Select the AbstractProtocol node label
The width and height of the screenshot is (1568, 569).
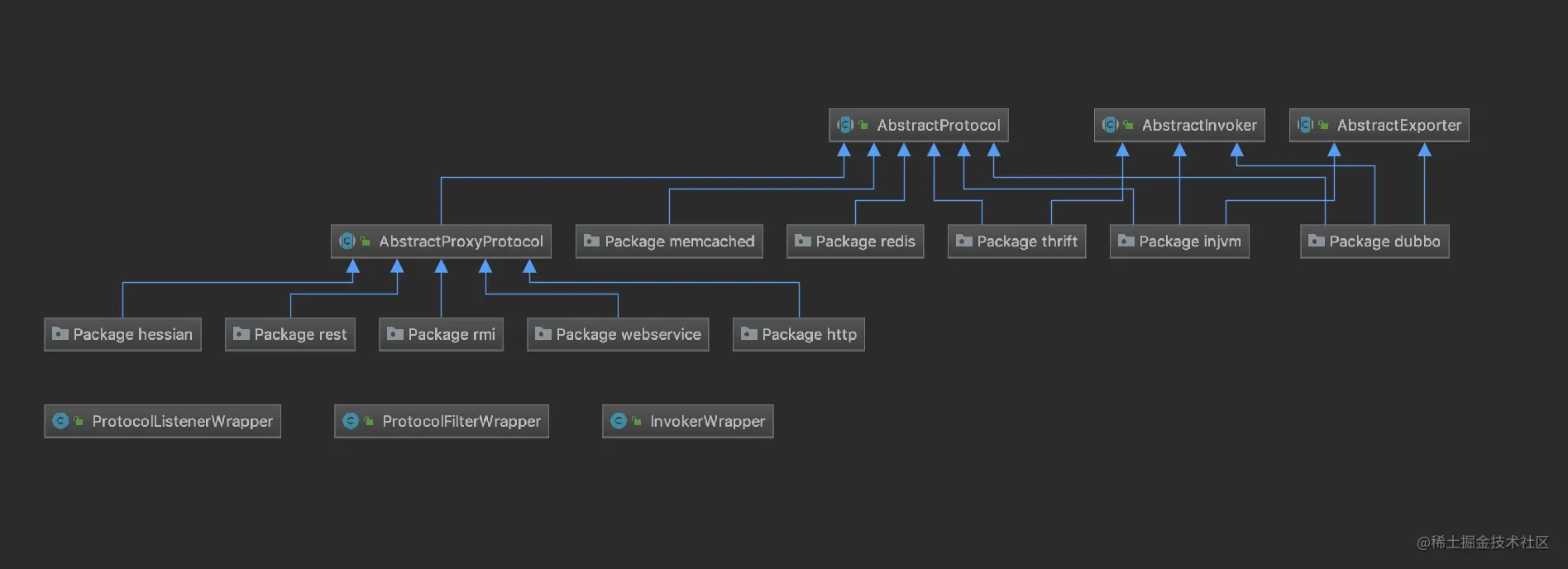pyautogui.click(x=939, y=125)
